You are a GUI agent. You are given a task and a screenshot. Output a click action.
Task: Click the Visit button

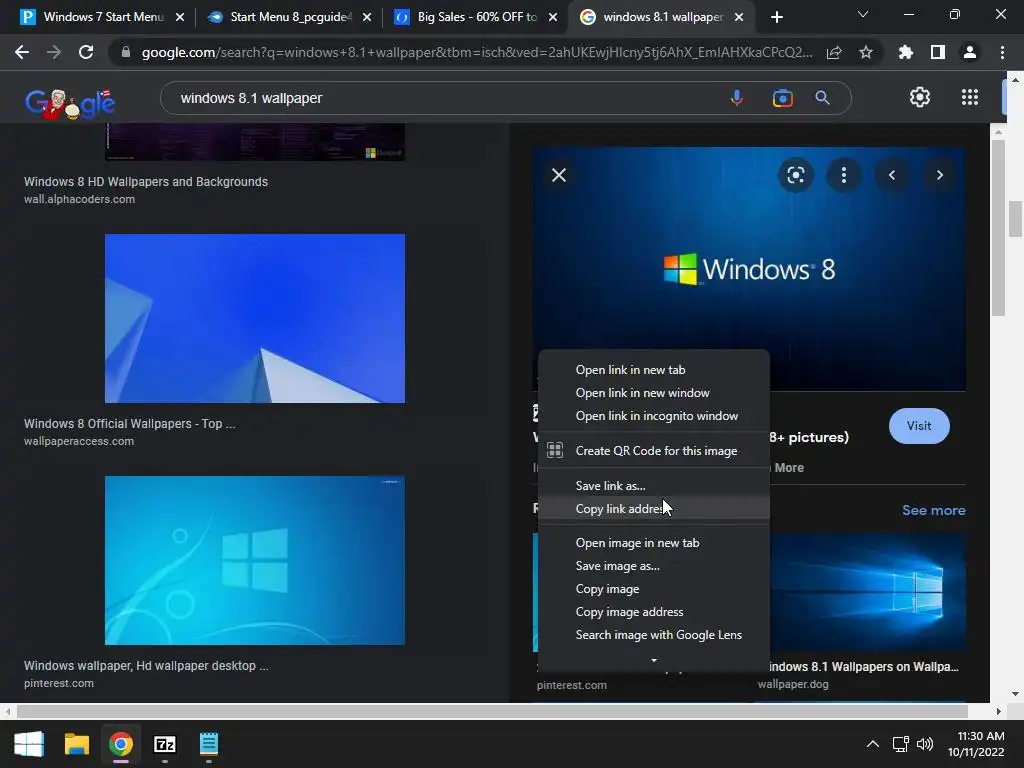click(x=919, y=426)
